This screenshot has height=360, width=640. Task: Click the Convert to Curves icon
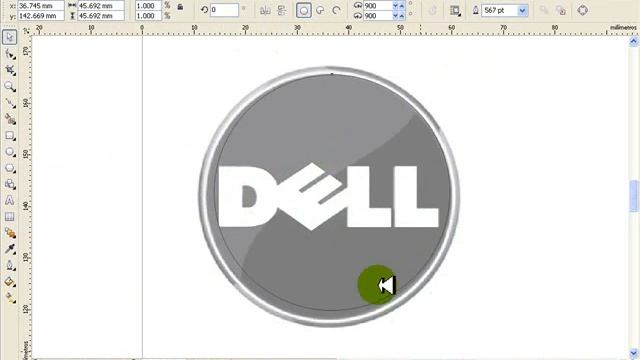click(x=583, y=10)
